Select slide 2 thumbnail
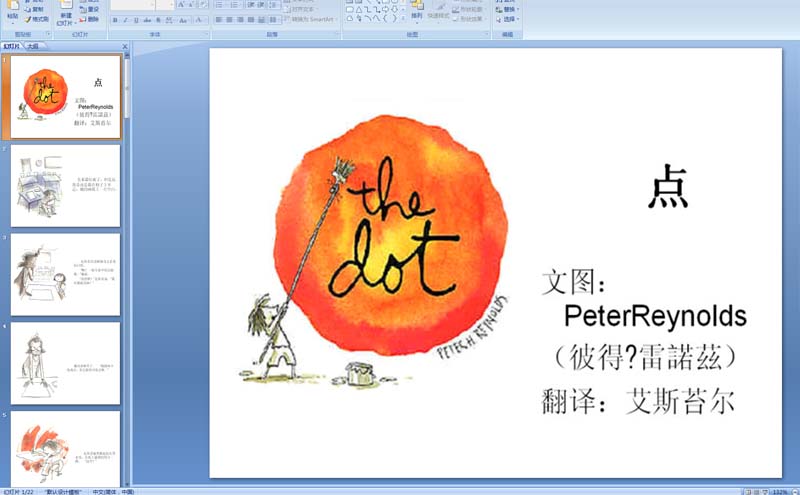 (65, 186)
